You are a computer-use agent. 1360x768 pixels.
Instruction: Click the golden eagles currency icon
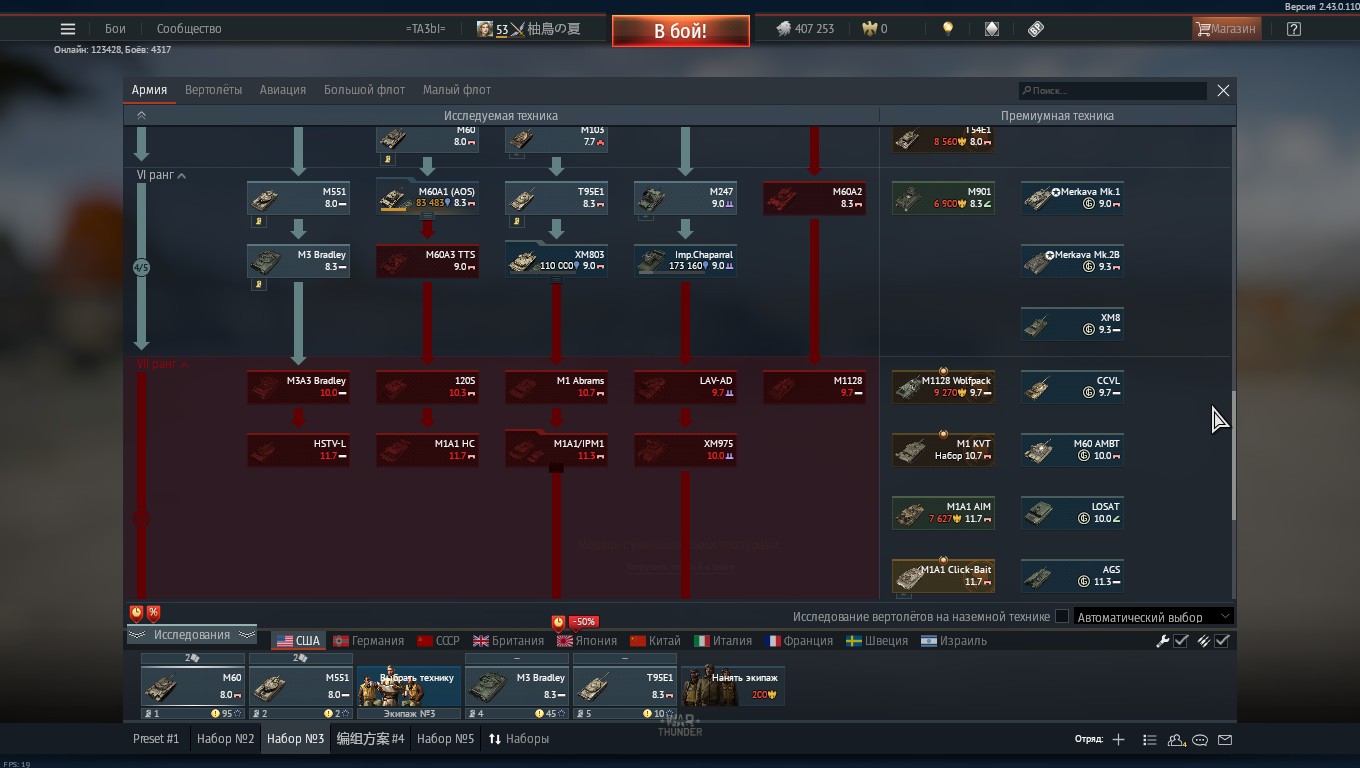click(x=868, y=29)
